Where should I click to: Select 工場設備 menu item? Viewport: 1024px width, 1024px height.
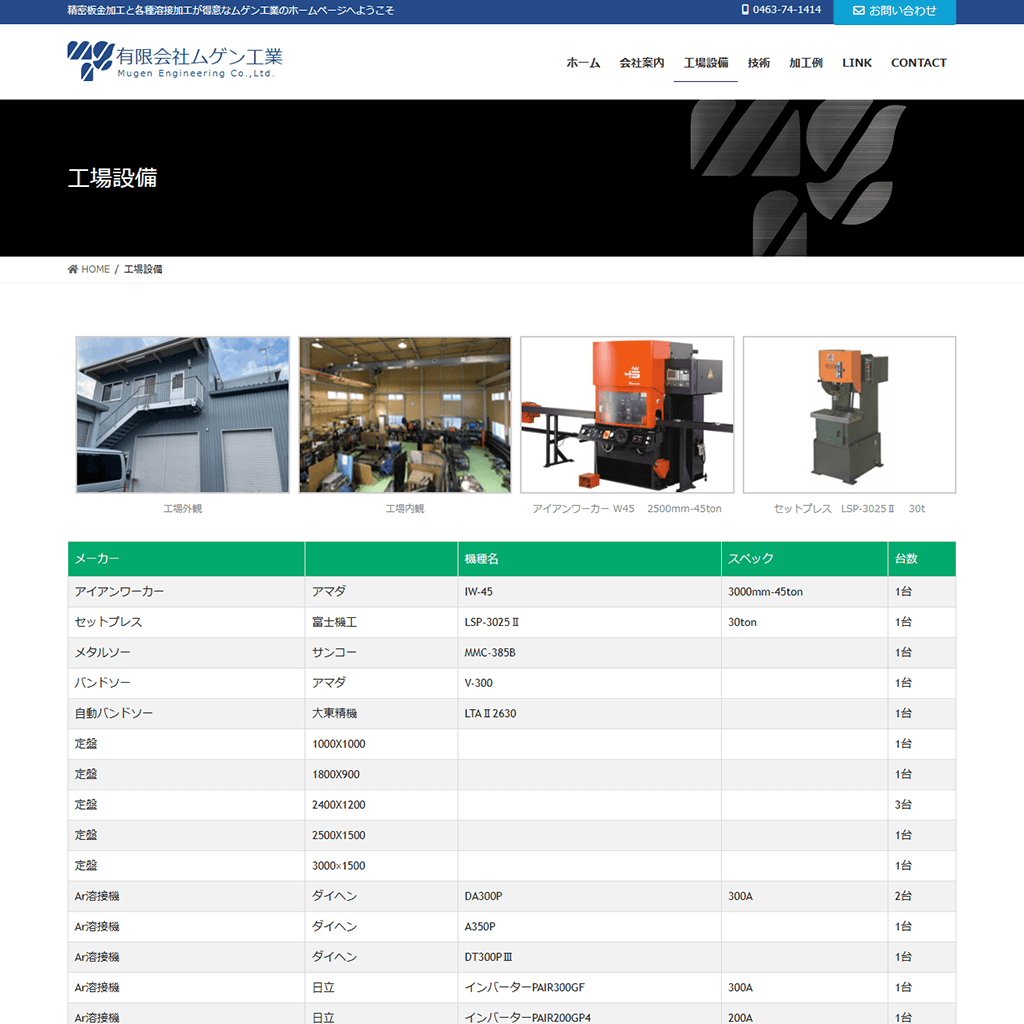point(706,63)
